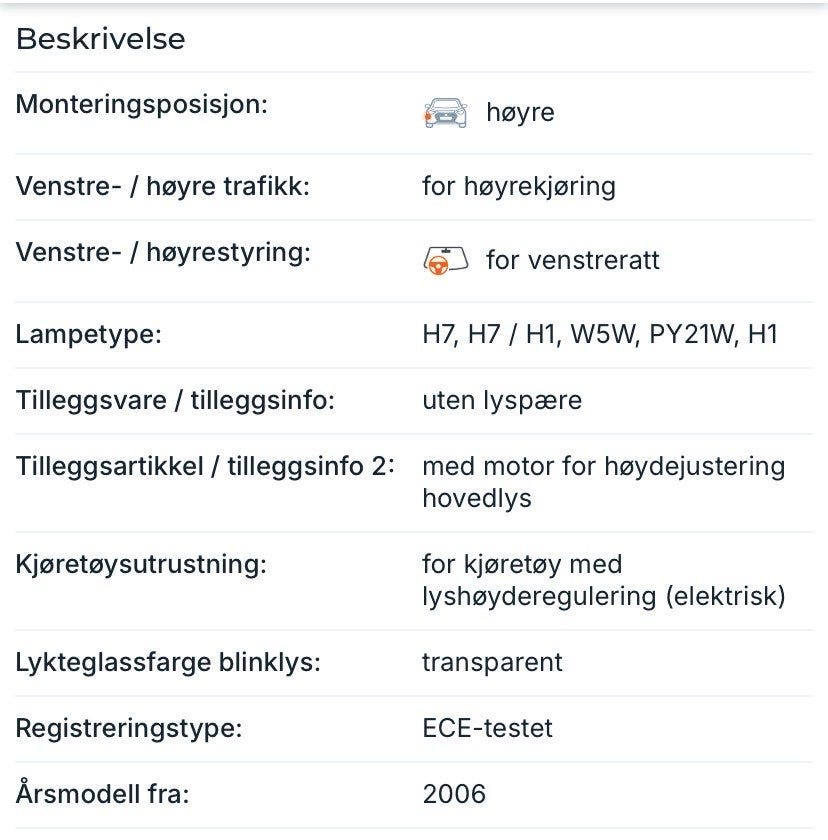The height and width of the screenshot is (840, 828).
Task: Select the for høyrekjøring value text
Action: 519,187
